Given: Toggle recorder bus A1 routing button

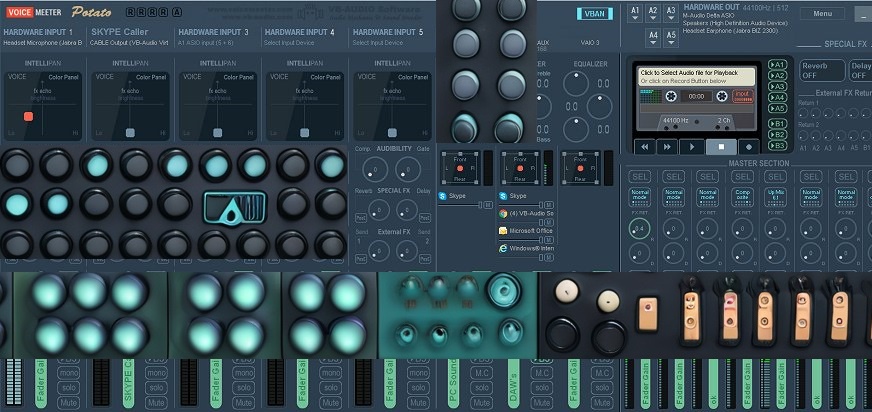Looking at the screenshot, I should pos(778,65).
